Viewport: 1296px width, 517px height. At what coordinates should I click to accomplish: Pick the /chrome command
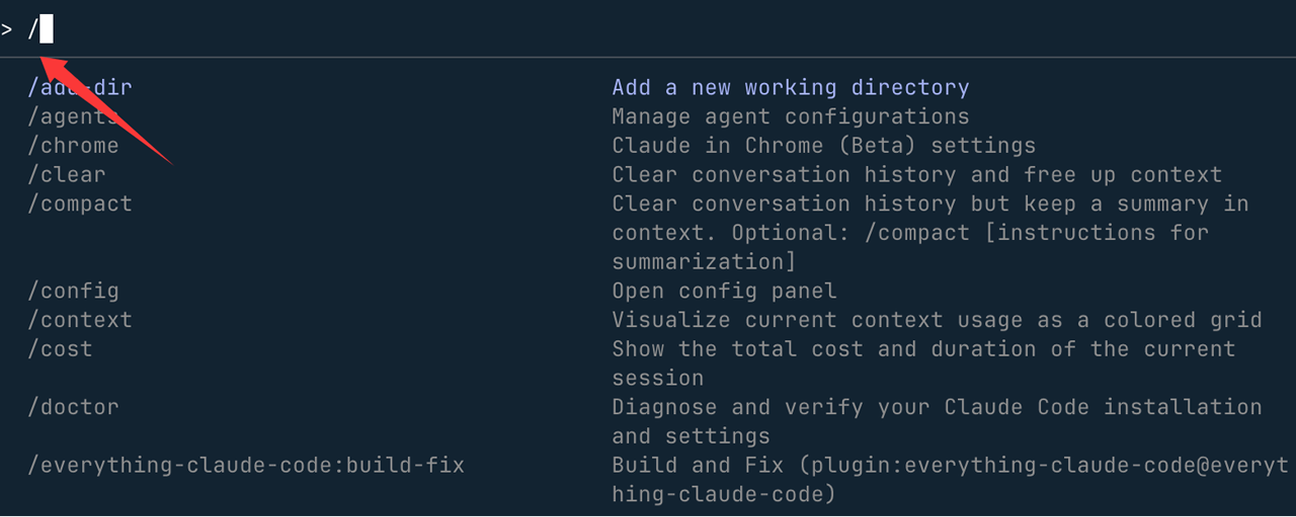click(73, 146)
